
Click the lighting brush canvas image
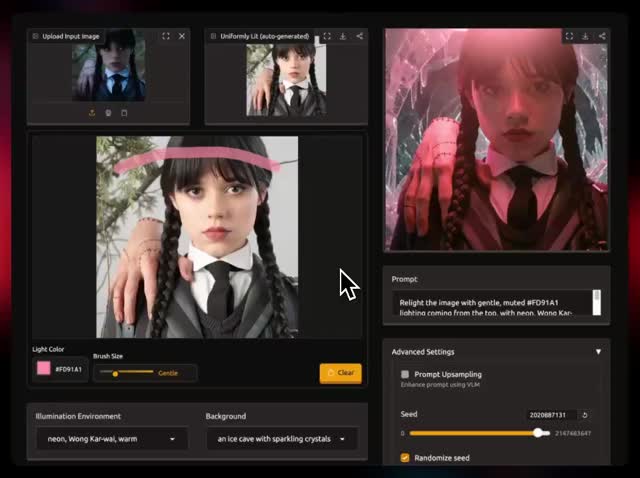[197, 237]
